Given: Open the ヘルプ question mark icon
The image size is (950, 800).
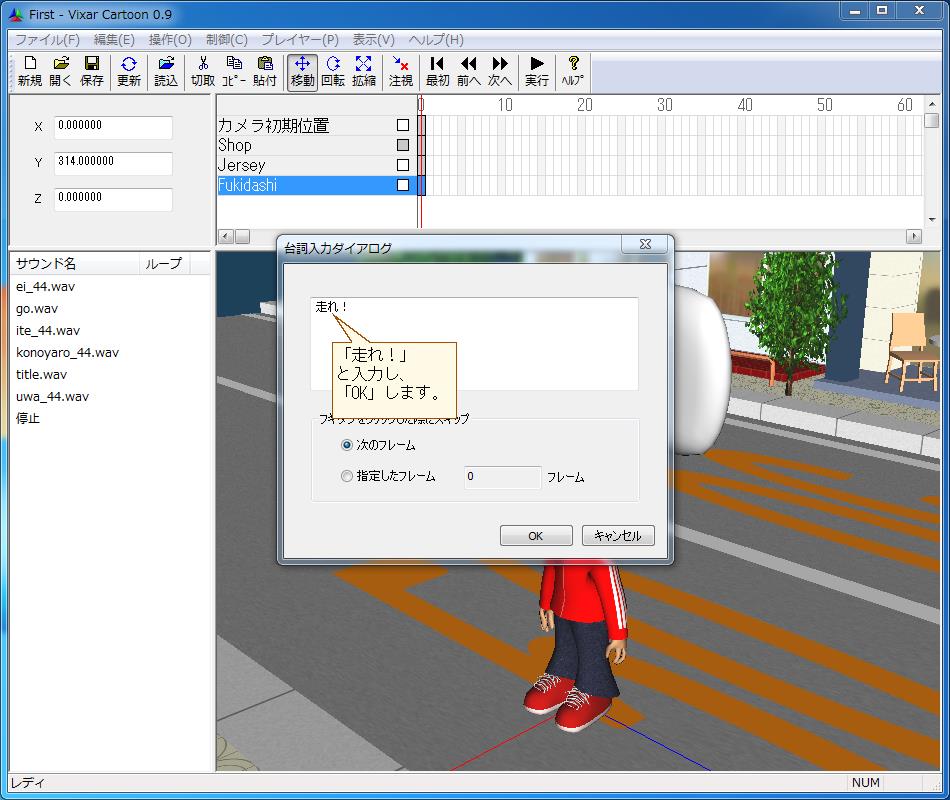Looking at the screenshot, I should [x=573, y=71].
